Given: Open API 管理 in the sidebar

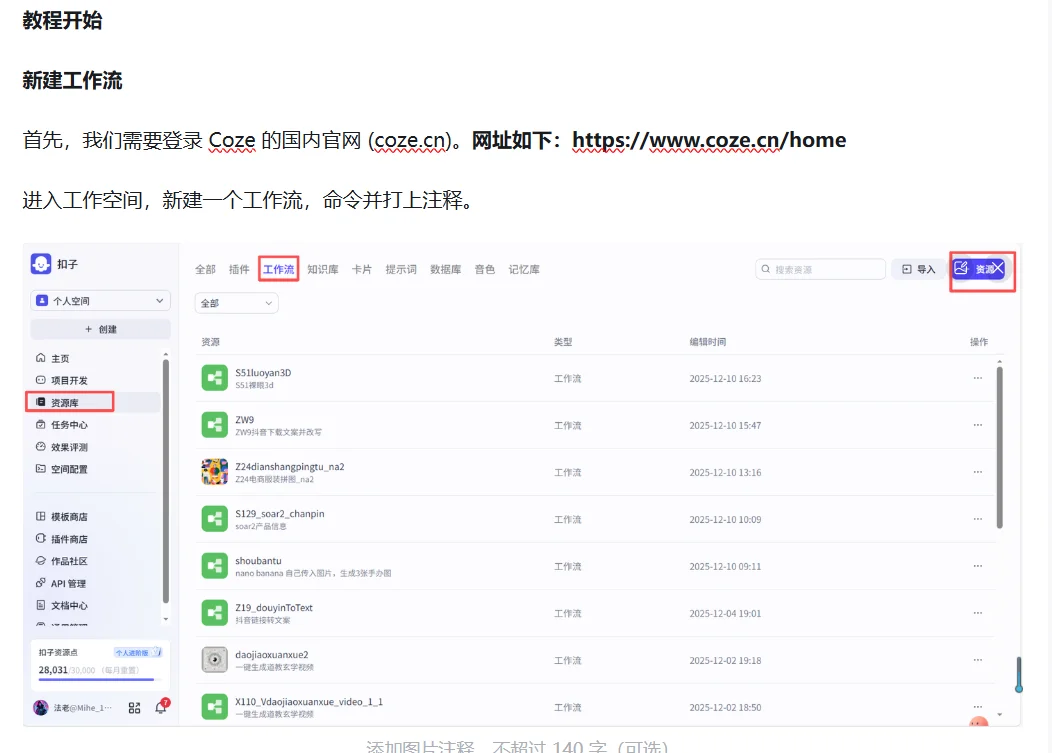Looking at the screenshot, I should (x=61, y=583).
